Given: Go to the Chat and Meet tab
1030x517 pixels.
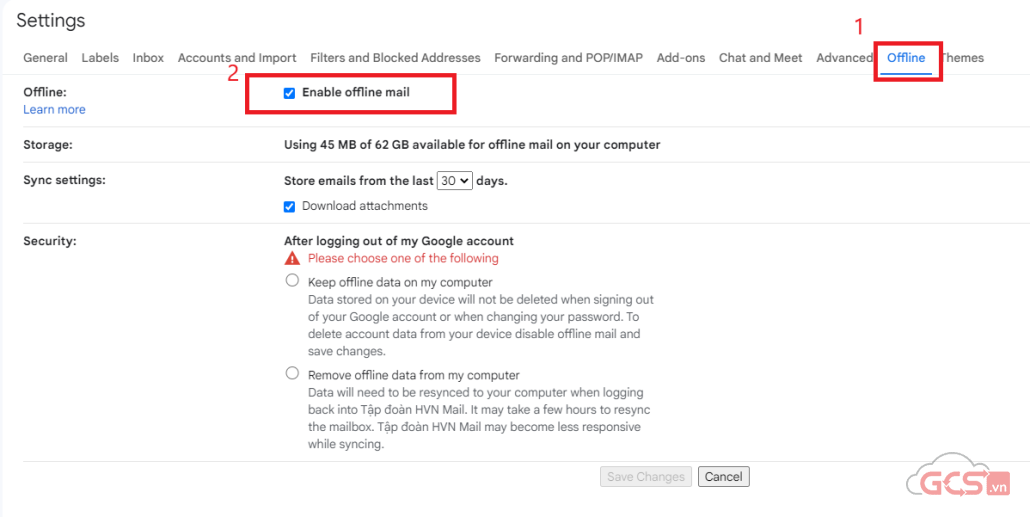Looking at the screenshot, I should (760, 58).
